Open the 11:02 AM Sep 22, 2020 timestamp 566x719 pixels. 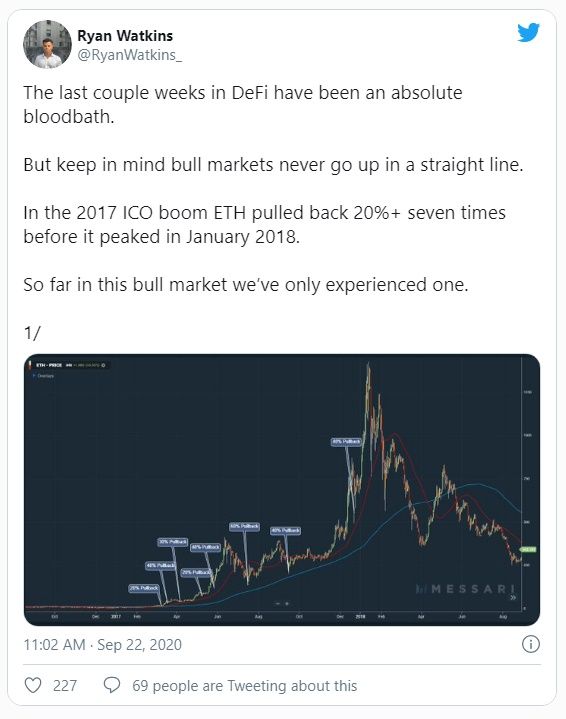(x=103, y=645)
